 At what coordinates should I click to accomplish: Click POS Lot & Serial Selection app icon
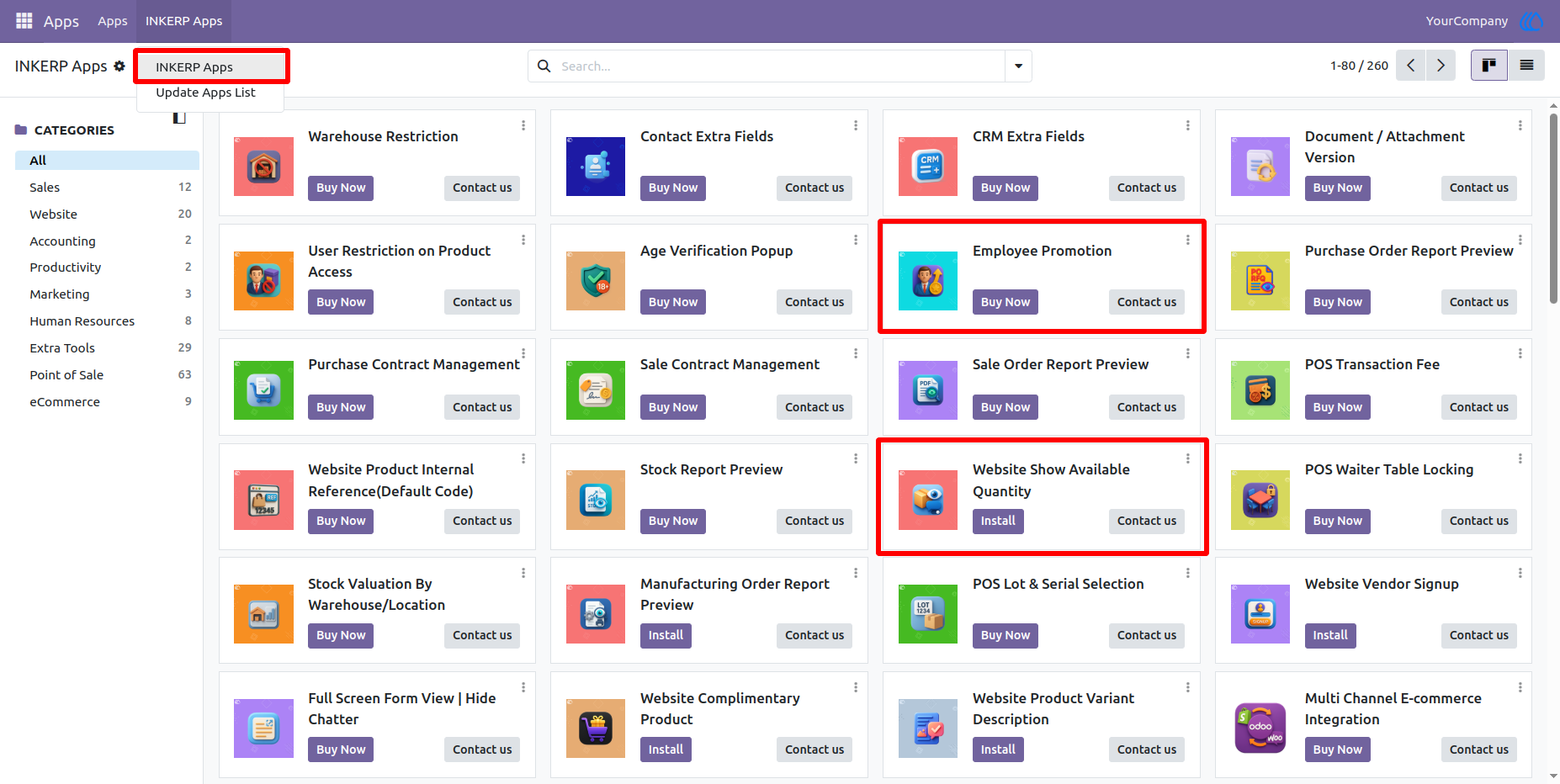(x=928, y=614)
